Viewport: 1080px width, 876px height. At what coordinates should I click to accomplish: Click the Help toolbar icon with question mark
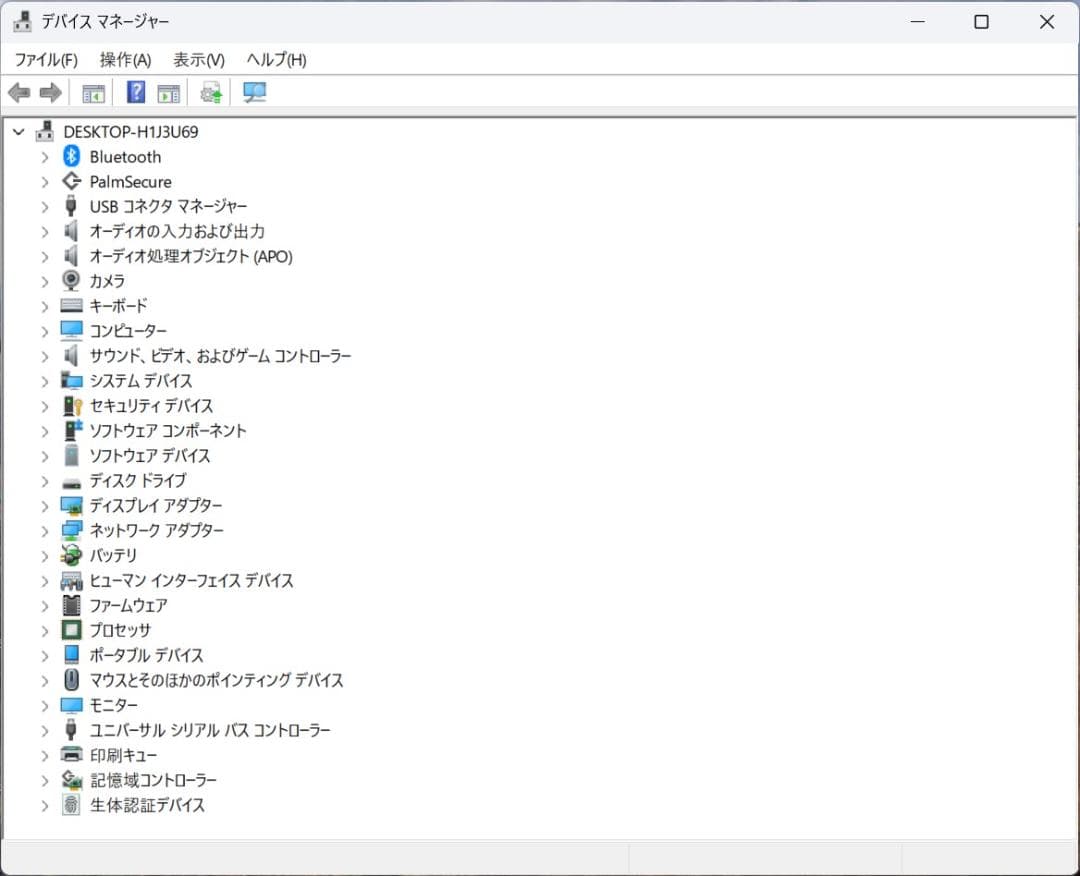pyautogui.click(x=136, y=93)
